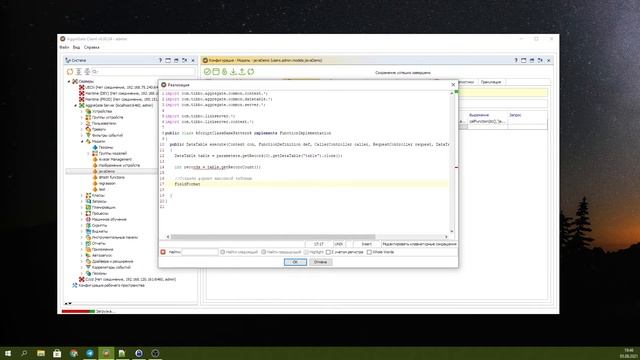Click the taskbar search magnifier icon
The height and width of the screenshot is (360, 640).
tap(24, 353)
